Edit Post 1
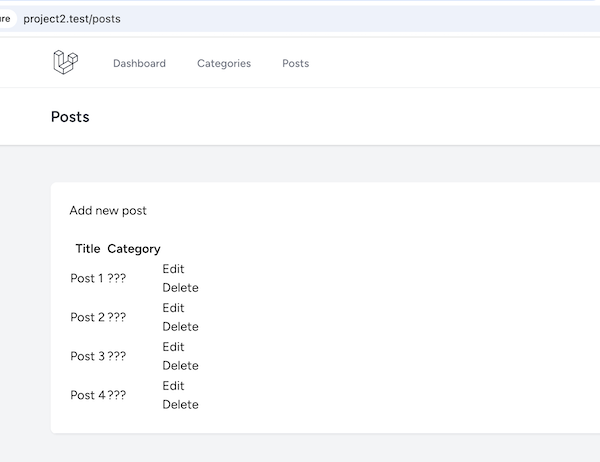 click(173, 269)
